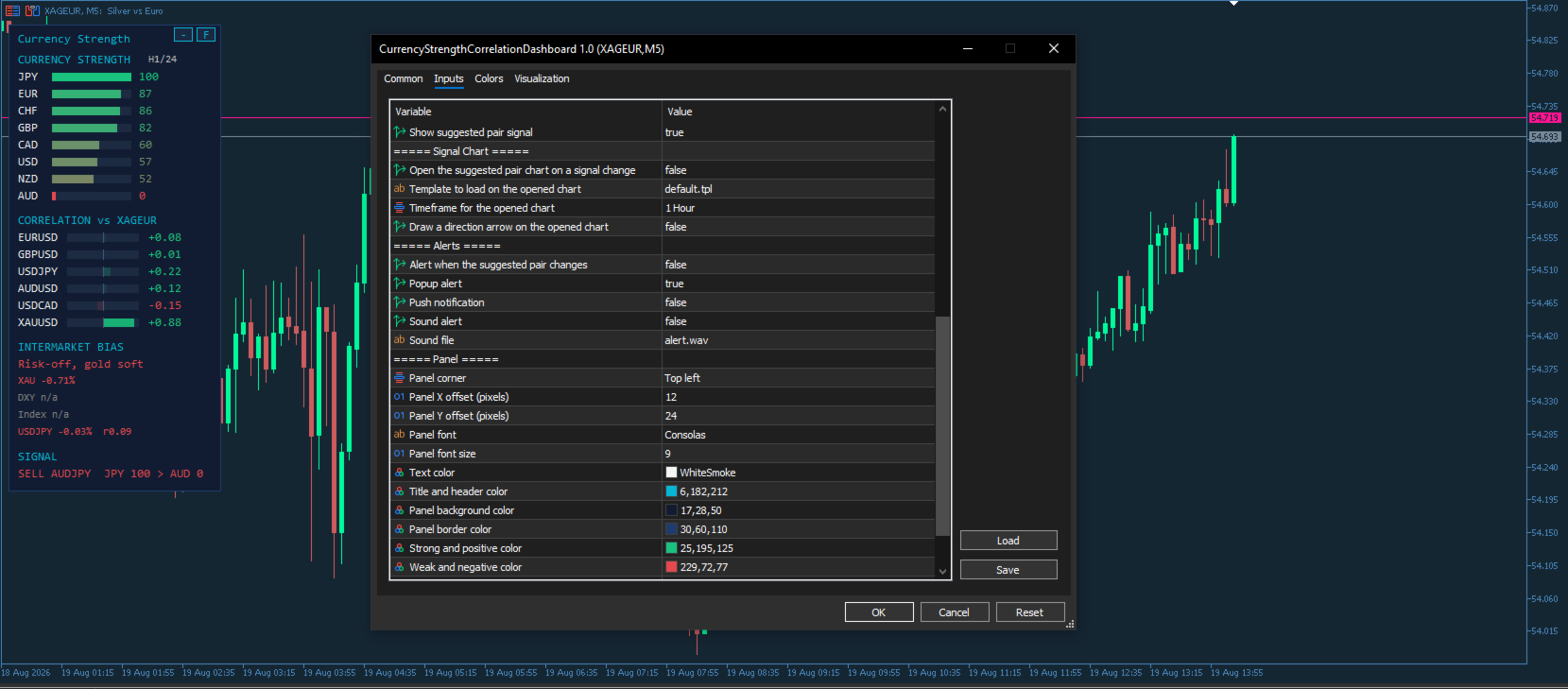Click the icon beside Draw a direction arrow
Viewport: 1568px width, 689px height.
point(400,227)
